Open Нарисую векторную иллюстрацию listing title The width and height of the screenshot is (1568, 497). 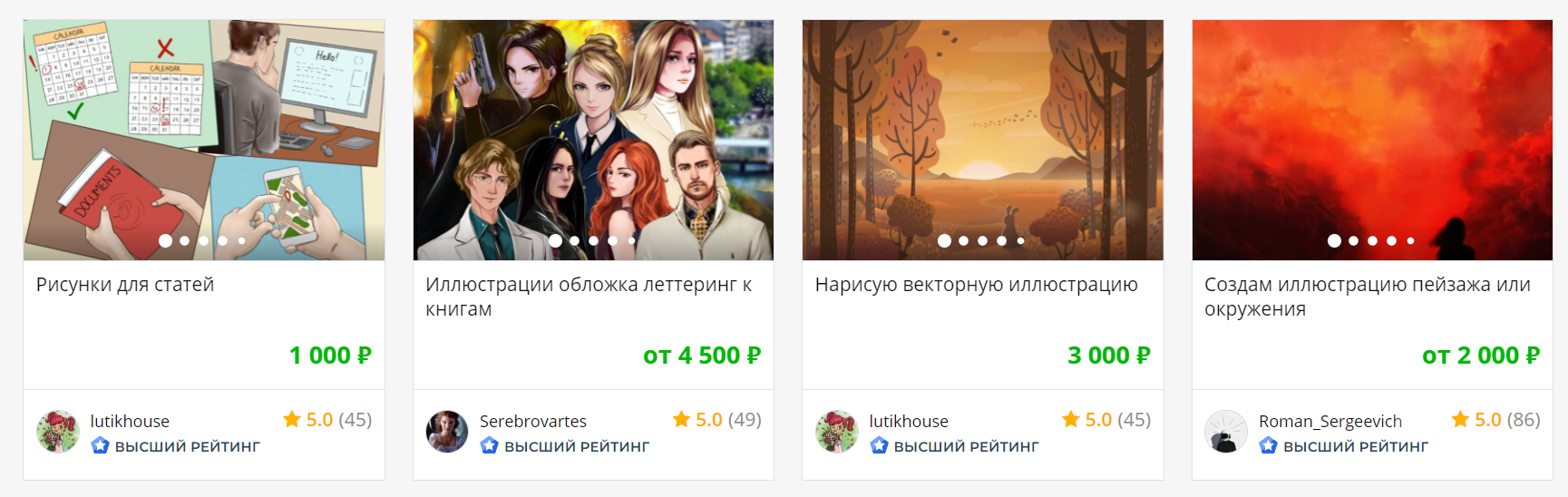pos(976,285)
